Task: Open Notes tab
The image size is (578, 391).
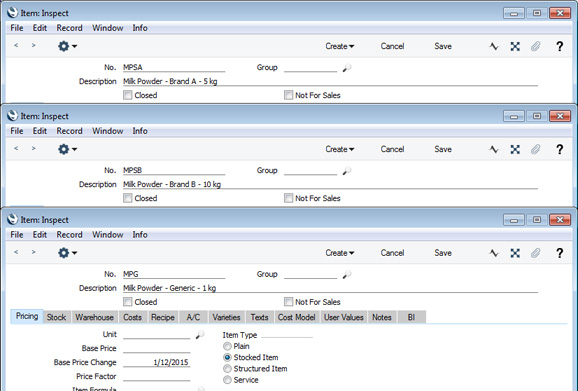Action: tap(382, 317)
